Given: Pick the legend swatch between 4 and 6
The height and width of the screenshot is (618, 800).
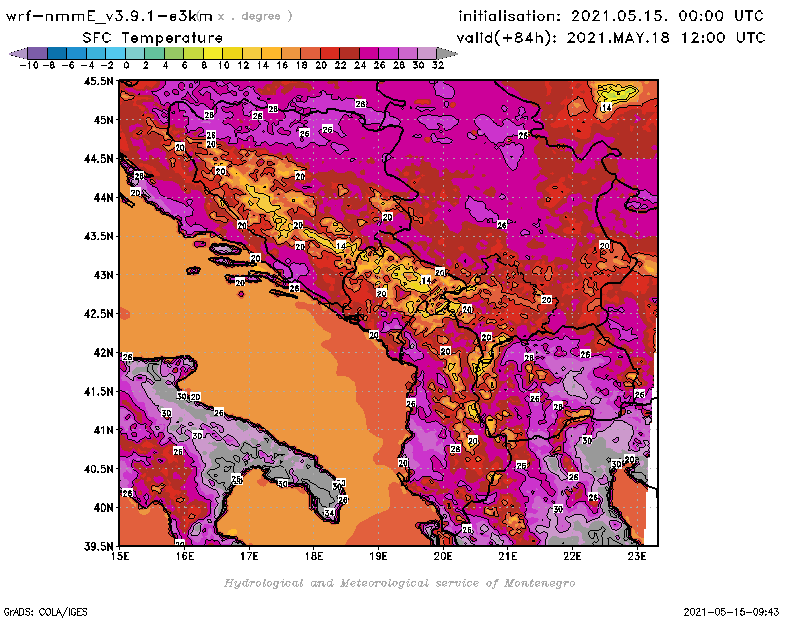Looking at the screenshot, I should (173, 53).
